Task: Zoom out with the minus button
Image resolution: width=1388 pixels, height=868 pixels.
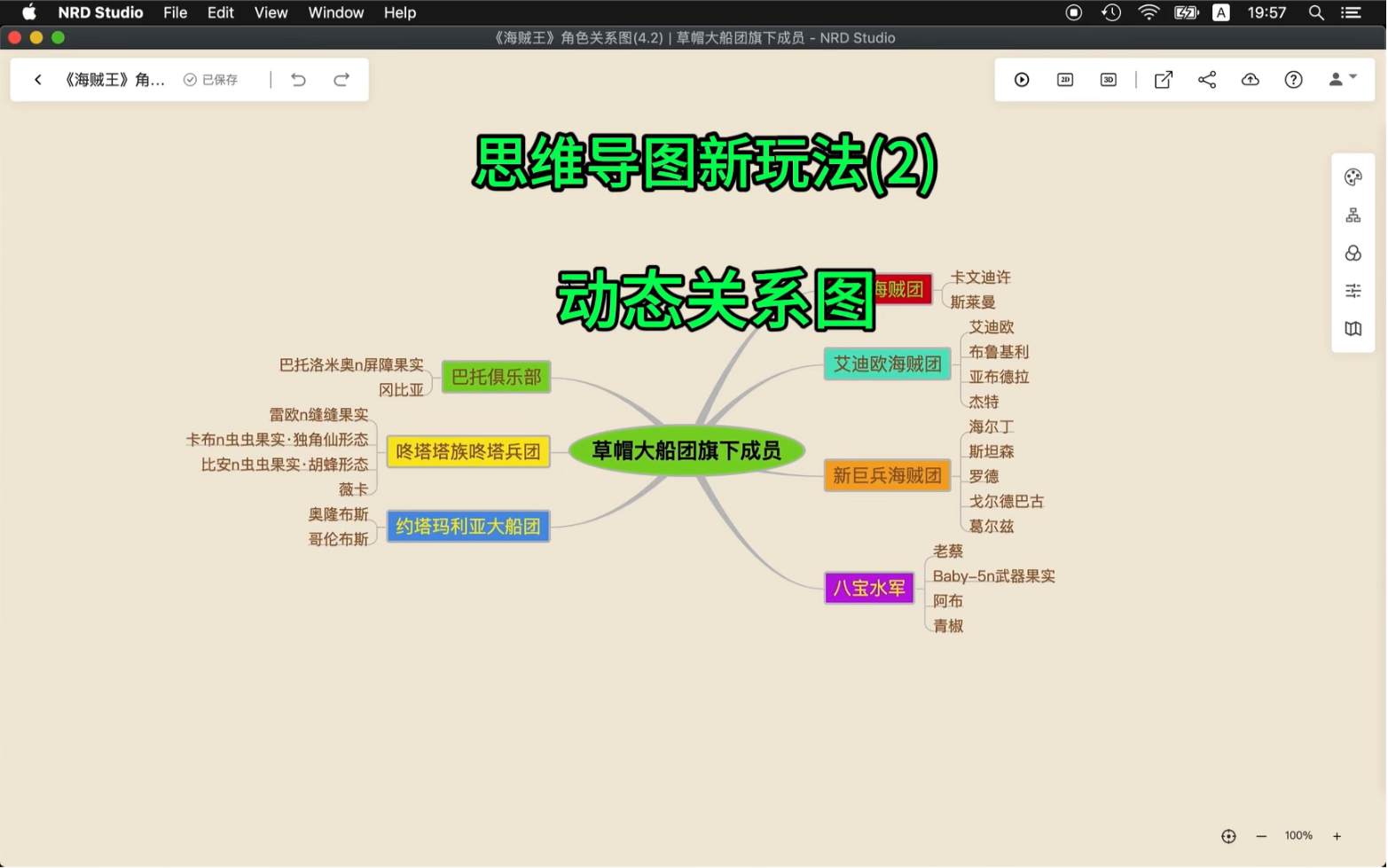Action: [x=1262, y=837]
